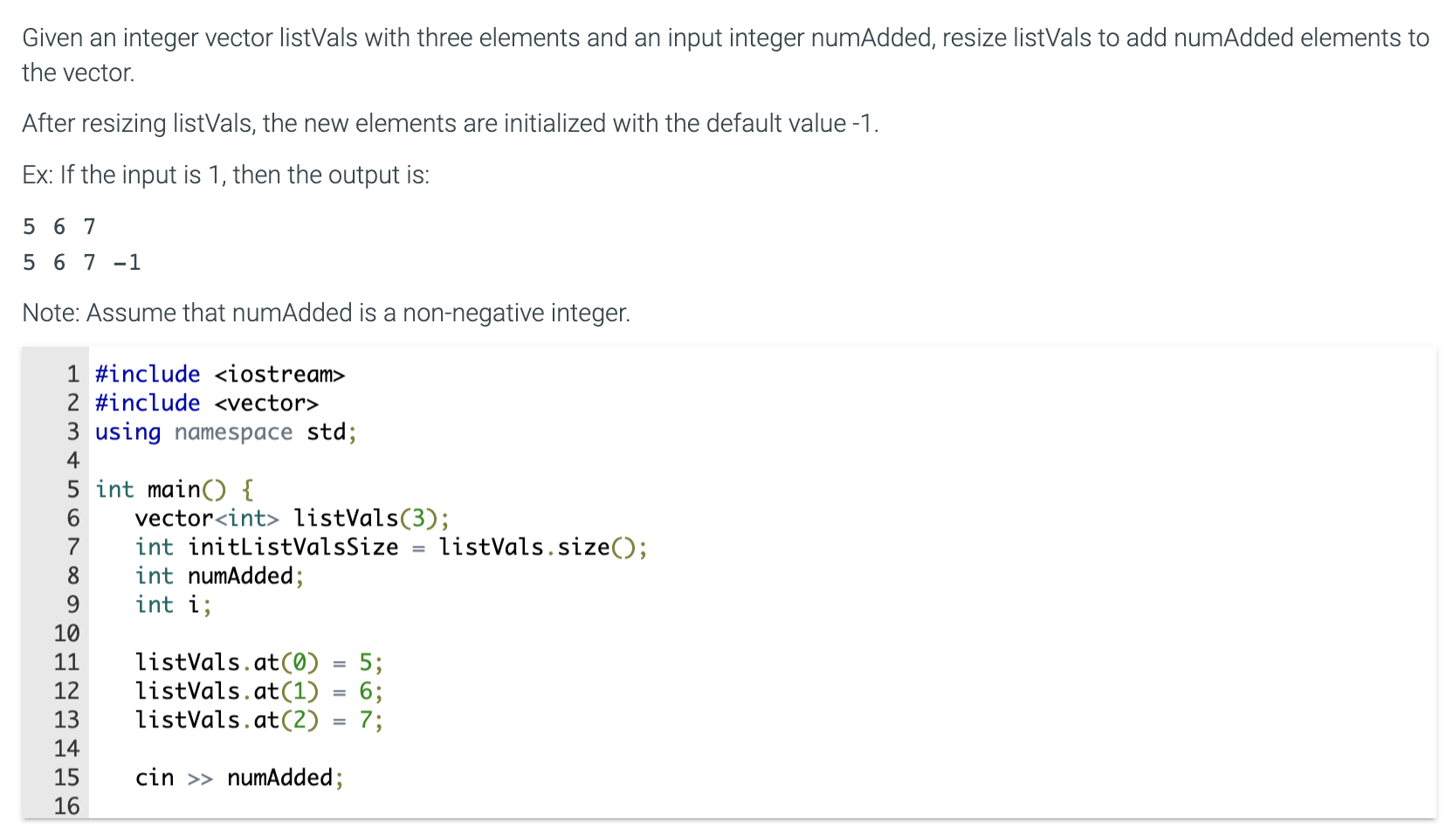Click line number 14 in gutter

pyautogui.click(x=66, y=748)
